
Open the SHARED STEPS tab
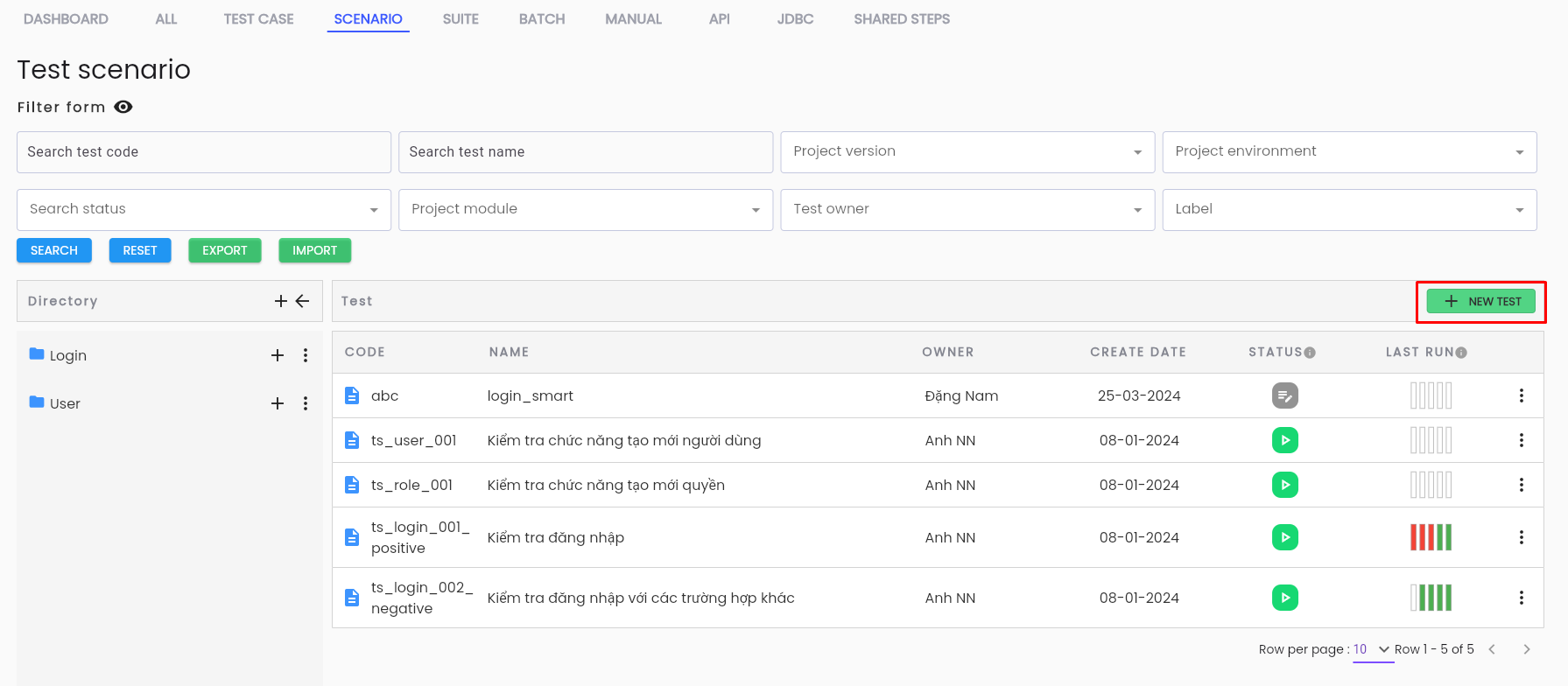[x=902, y=18]
